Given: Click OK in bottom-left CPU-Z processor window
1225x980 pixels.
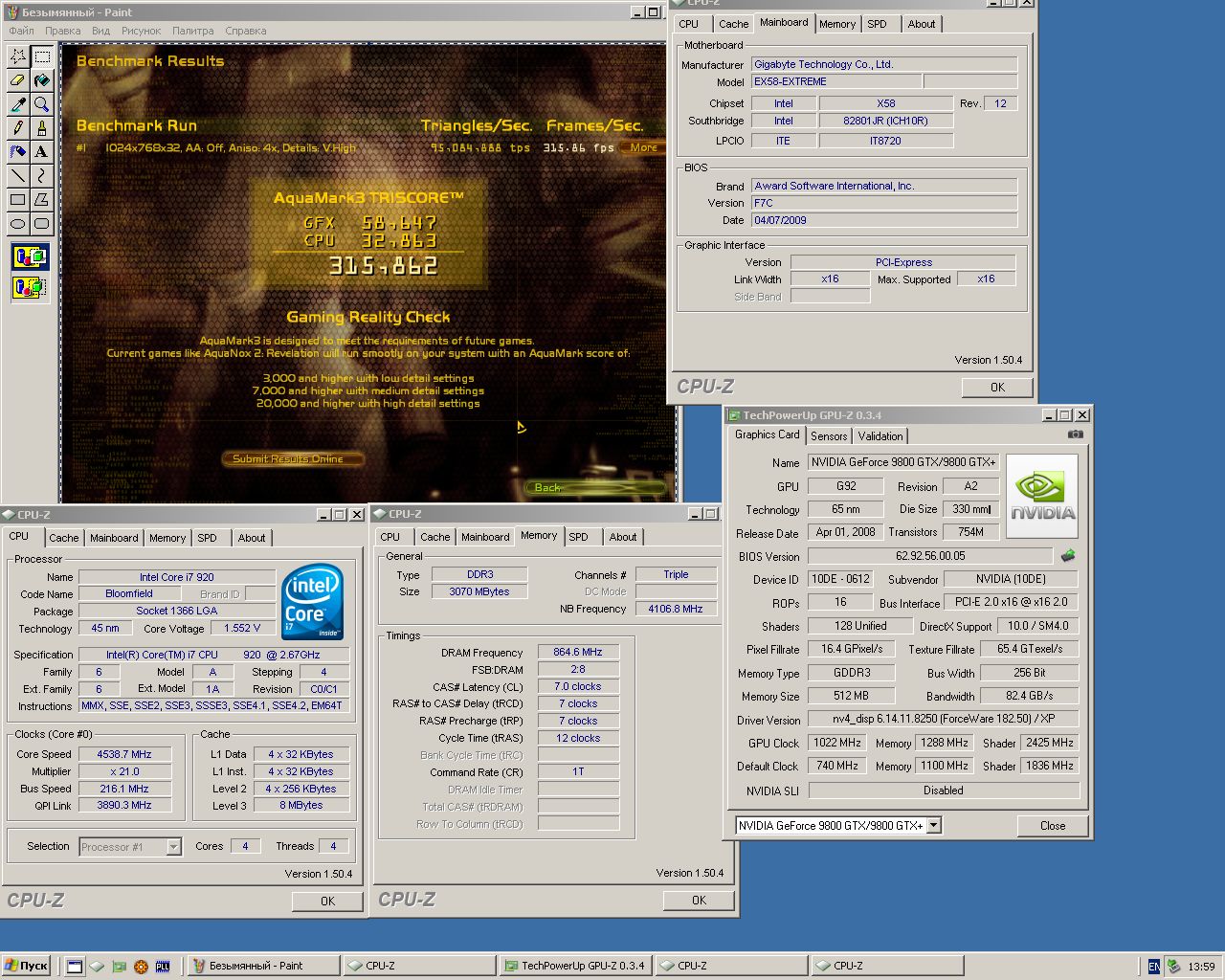Looking at the screenshot, I should point(327,902).
